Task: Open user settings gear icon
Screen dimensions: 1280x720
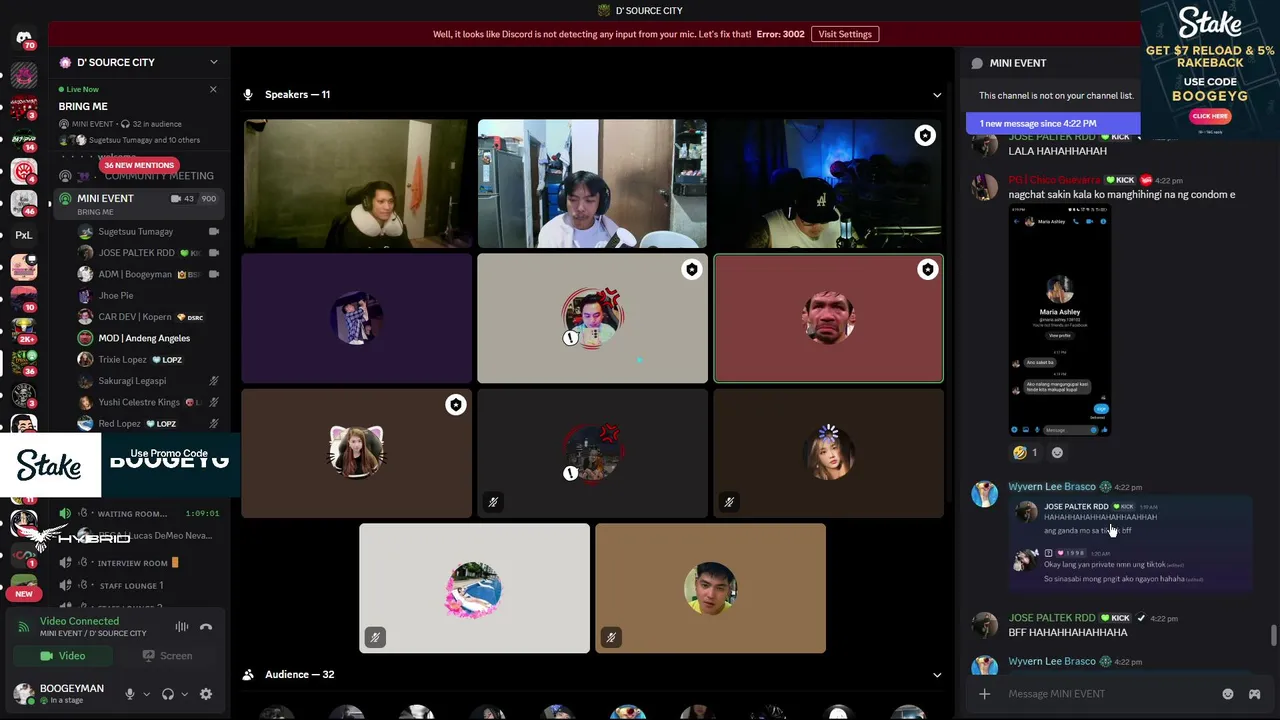Action: point(206,694)
